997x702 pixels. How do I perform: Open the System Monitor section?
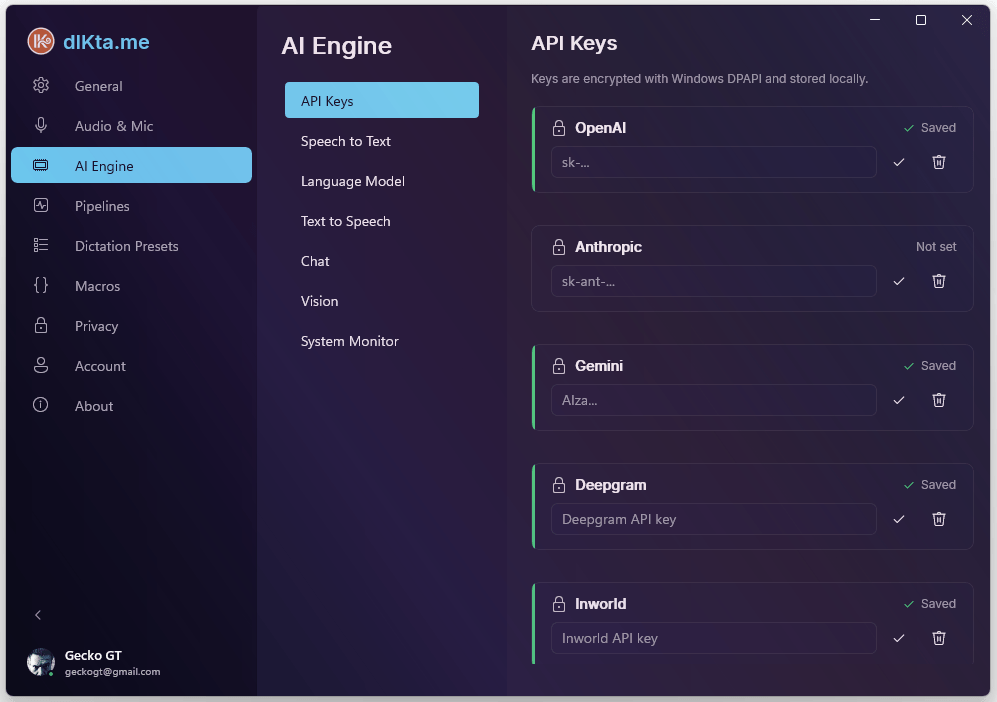382,341
